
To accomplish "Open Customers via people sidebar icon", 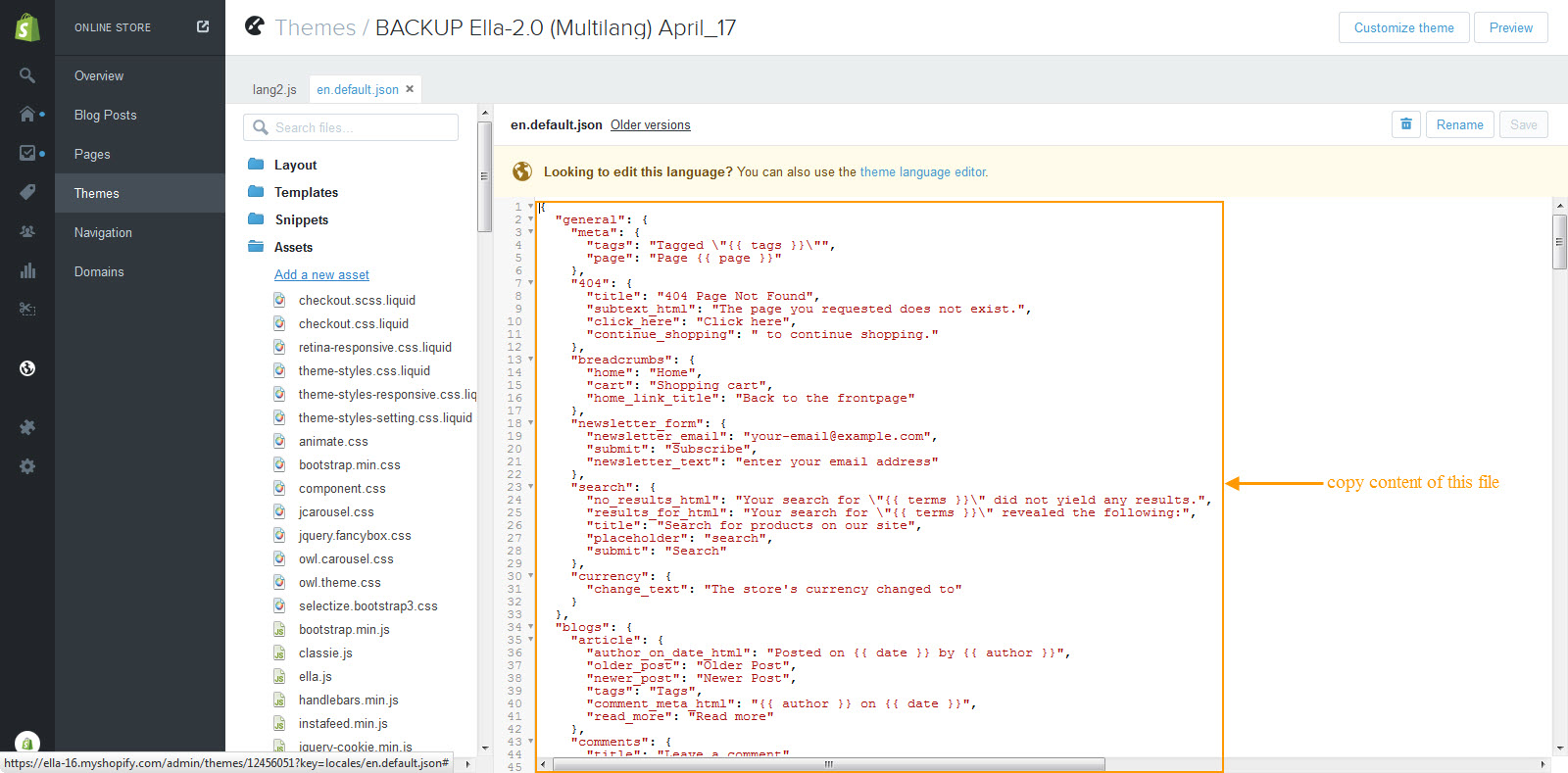I will click(x=27, y=231).
